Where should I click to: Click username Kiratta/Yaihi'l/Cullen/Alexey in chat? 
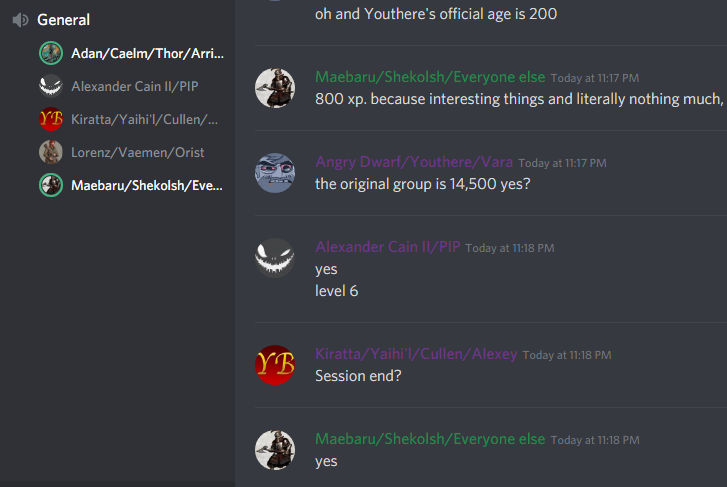click(416, 354)
